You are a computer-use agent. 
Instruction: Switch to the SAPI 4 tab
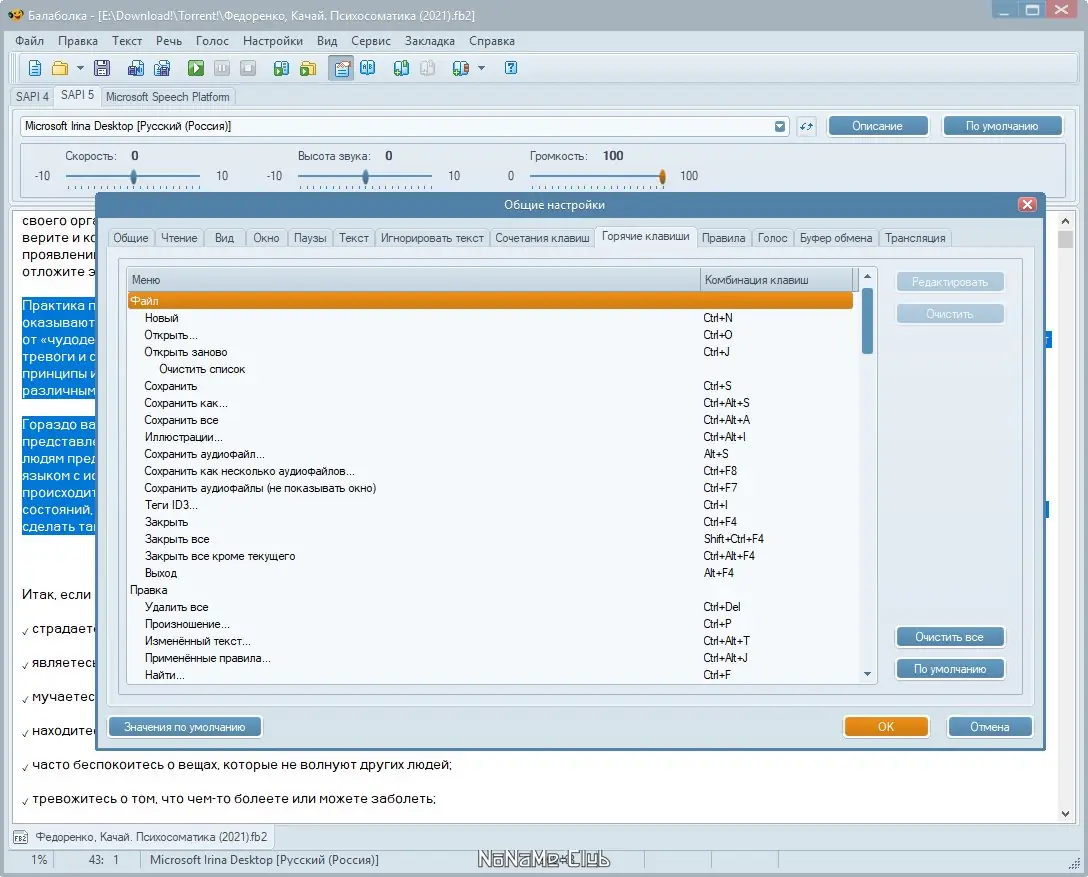(x=32, y=96)
